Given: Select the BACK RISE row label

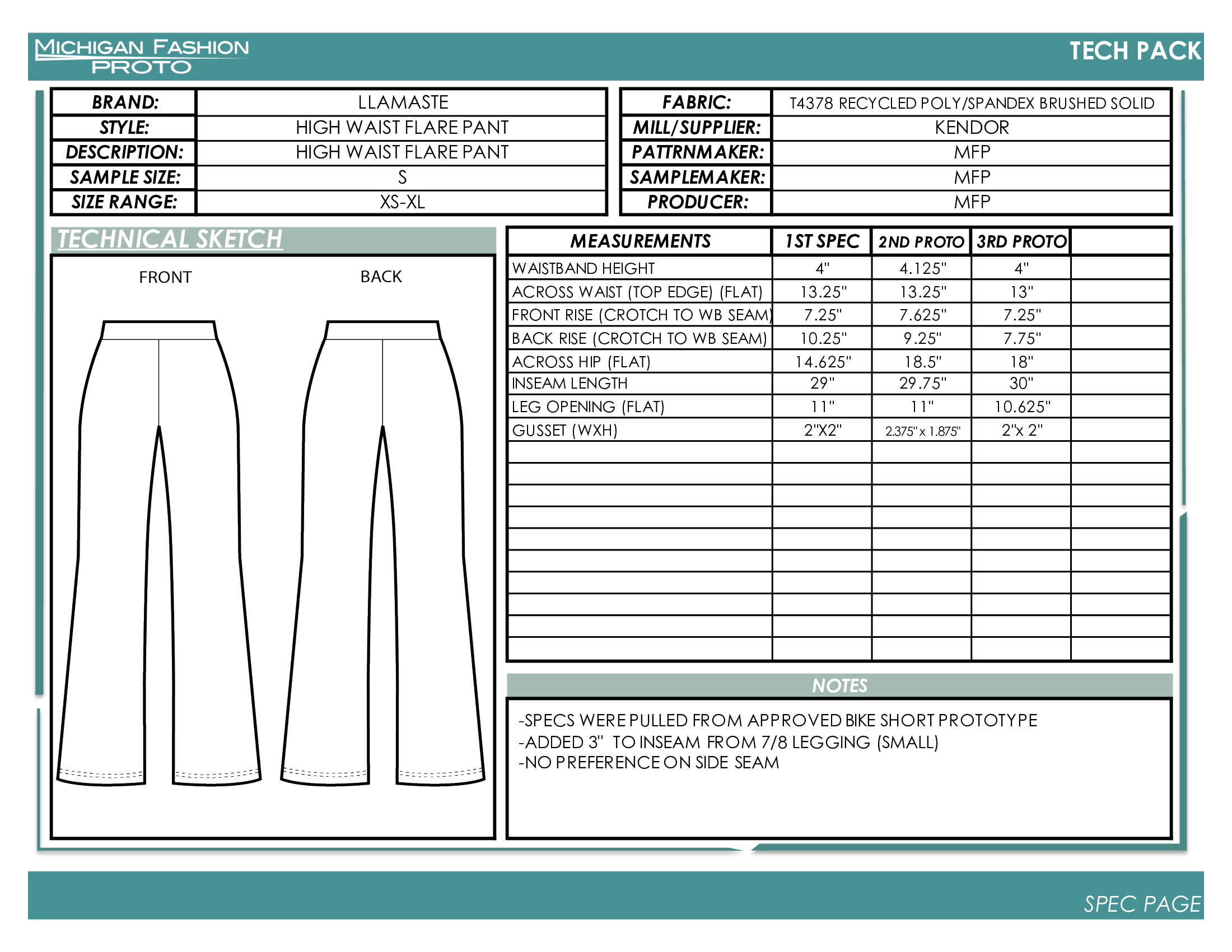Looking at the screenshot, I should [x=639, y=338].
